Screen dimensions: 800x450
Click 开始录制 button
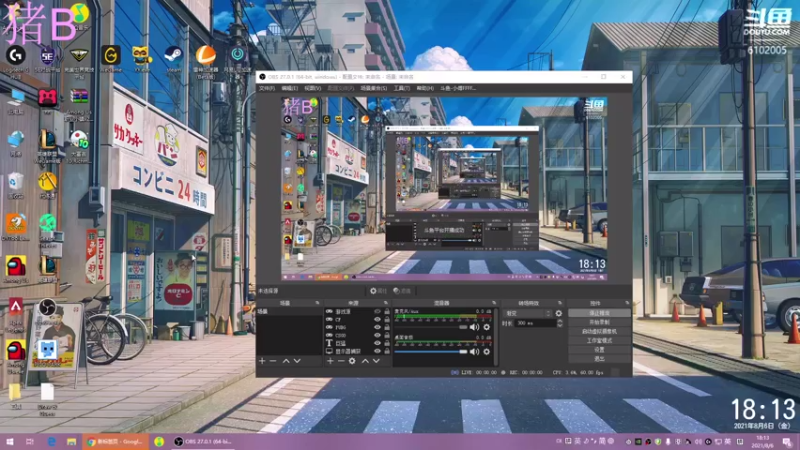click(x=599, y=322)
